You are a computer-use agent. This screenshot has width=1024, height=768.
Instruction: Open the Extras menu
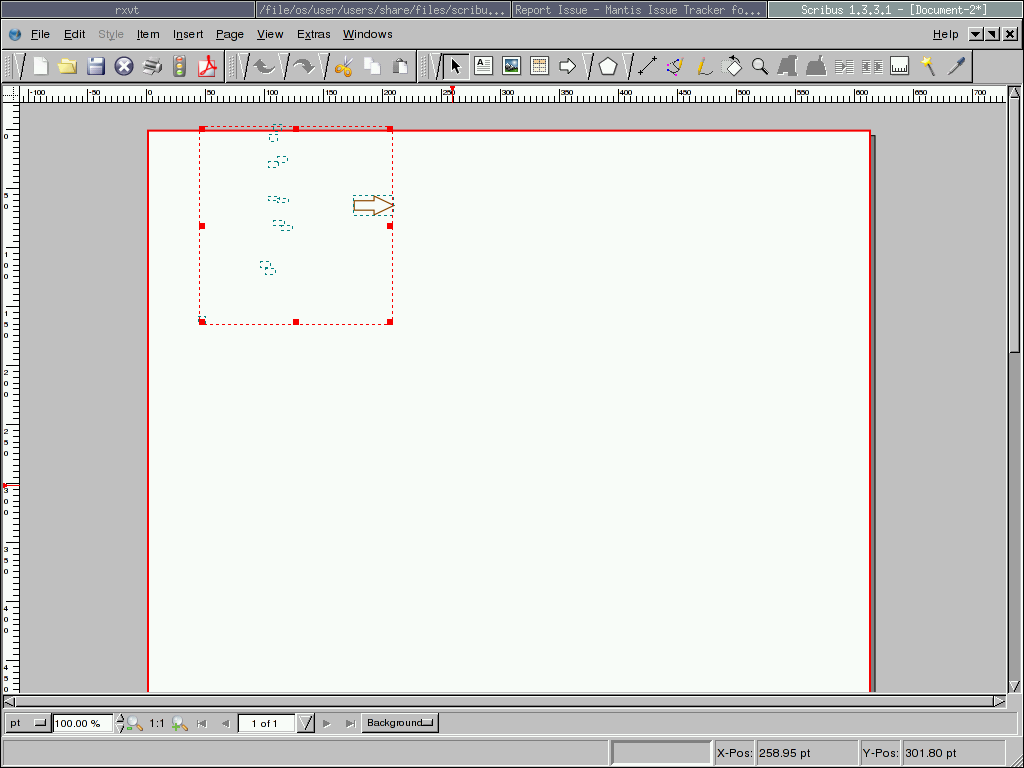[313, 34]
